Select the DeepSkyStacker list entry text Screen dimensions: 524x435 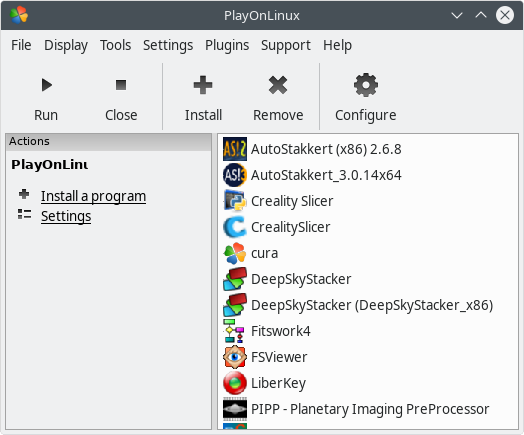301,279
